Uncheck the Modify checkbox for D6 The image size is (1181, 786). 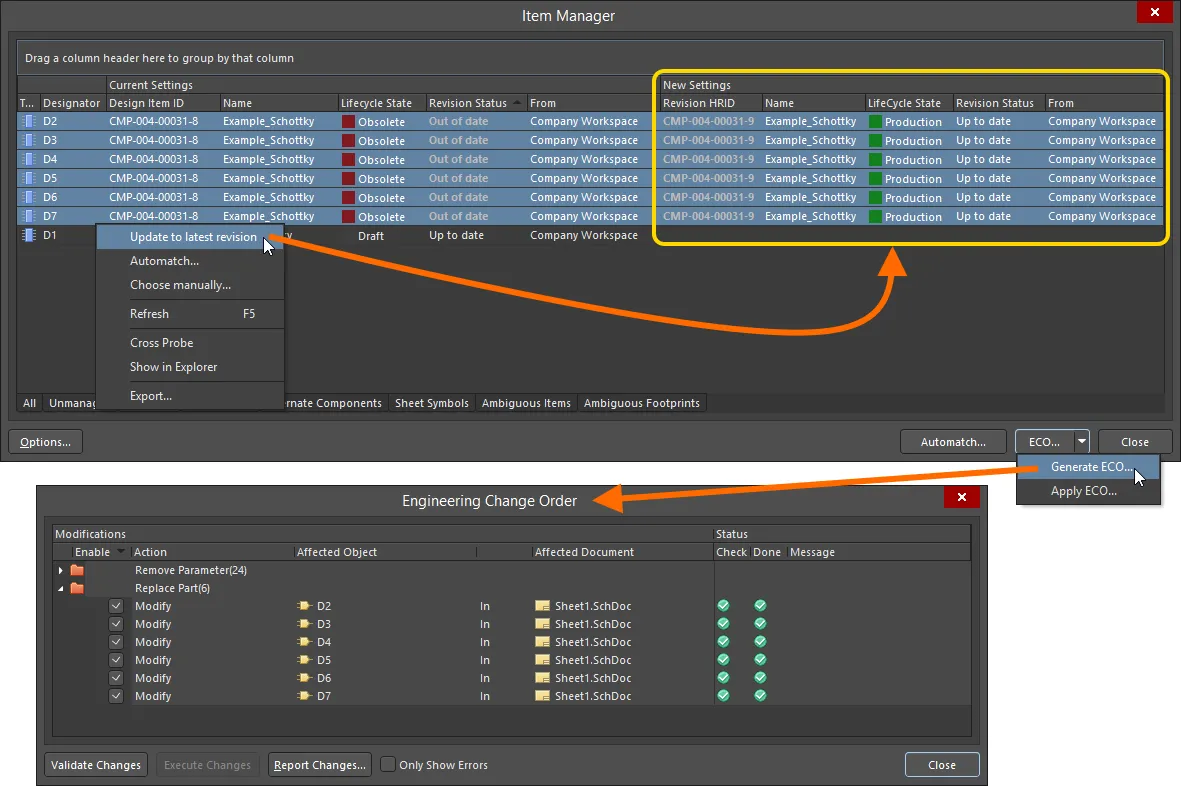coord(116,678)
